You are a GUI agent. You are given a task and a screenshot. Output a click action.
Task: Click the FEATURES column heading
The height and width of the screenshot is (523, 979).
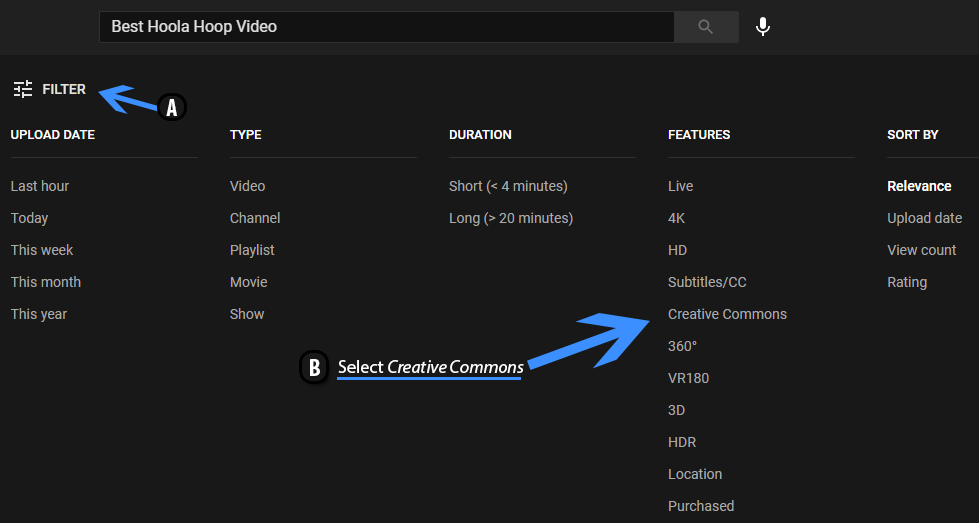[699, 135]
